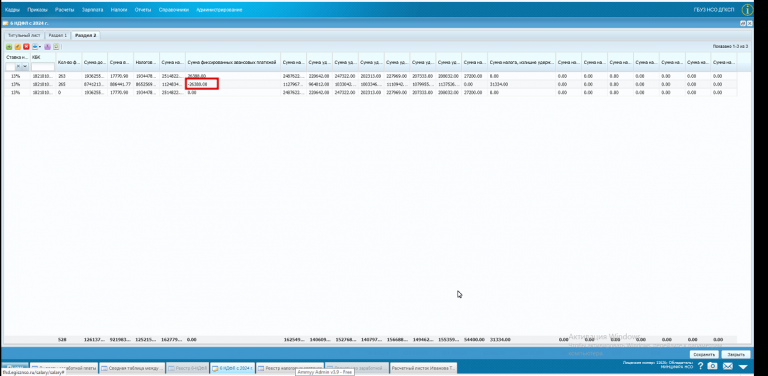
Task: Click the КБК filter input field
Action: pyautogui.click(x=43, y=66)
